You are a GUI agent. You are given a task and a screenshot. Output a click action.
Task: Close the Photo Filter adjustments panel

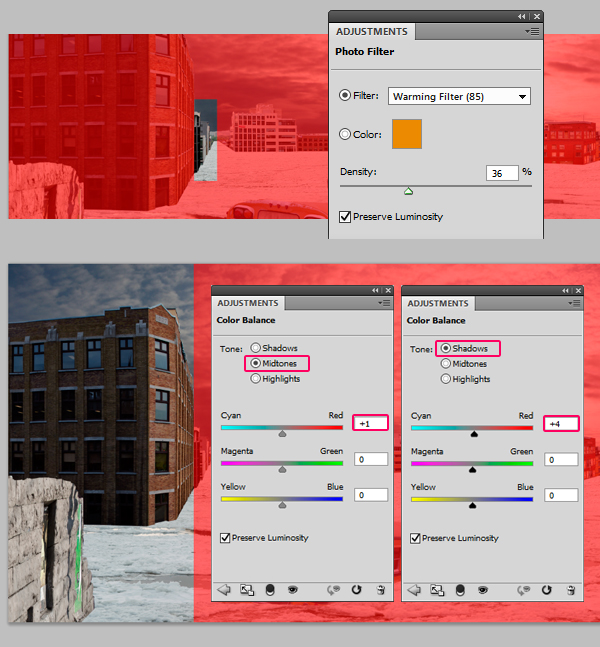pyautogui.click(x=537, y=17)
